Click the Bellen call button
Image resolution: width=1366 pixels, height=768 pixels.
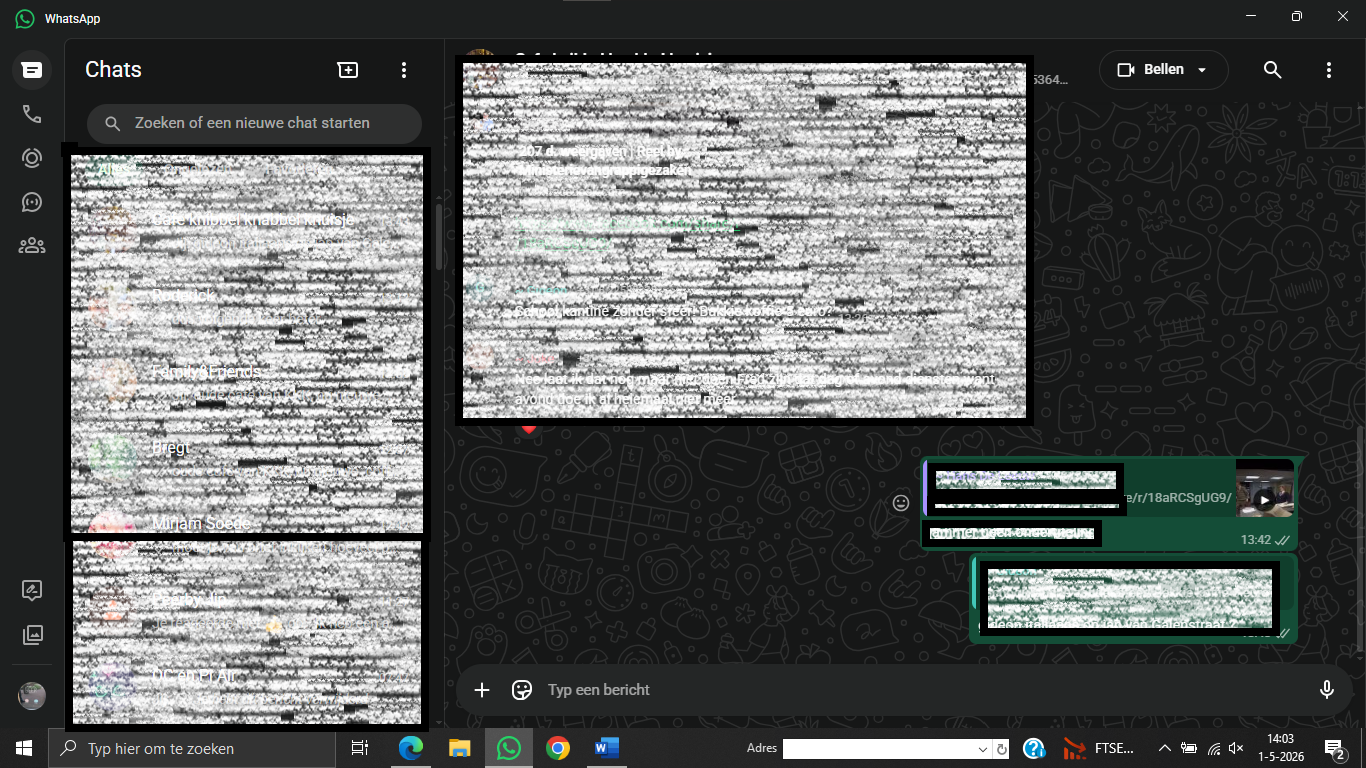[1151, 70]
